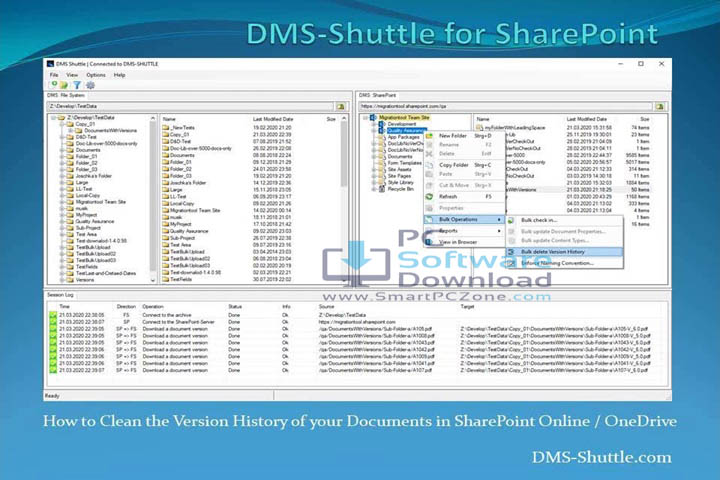This screenshot has height=480, width=720.
Task: Click down arrow of the tree scrollbar
Action: (153, 280)
